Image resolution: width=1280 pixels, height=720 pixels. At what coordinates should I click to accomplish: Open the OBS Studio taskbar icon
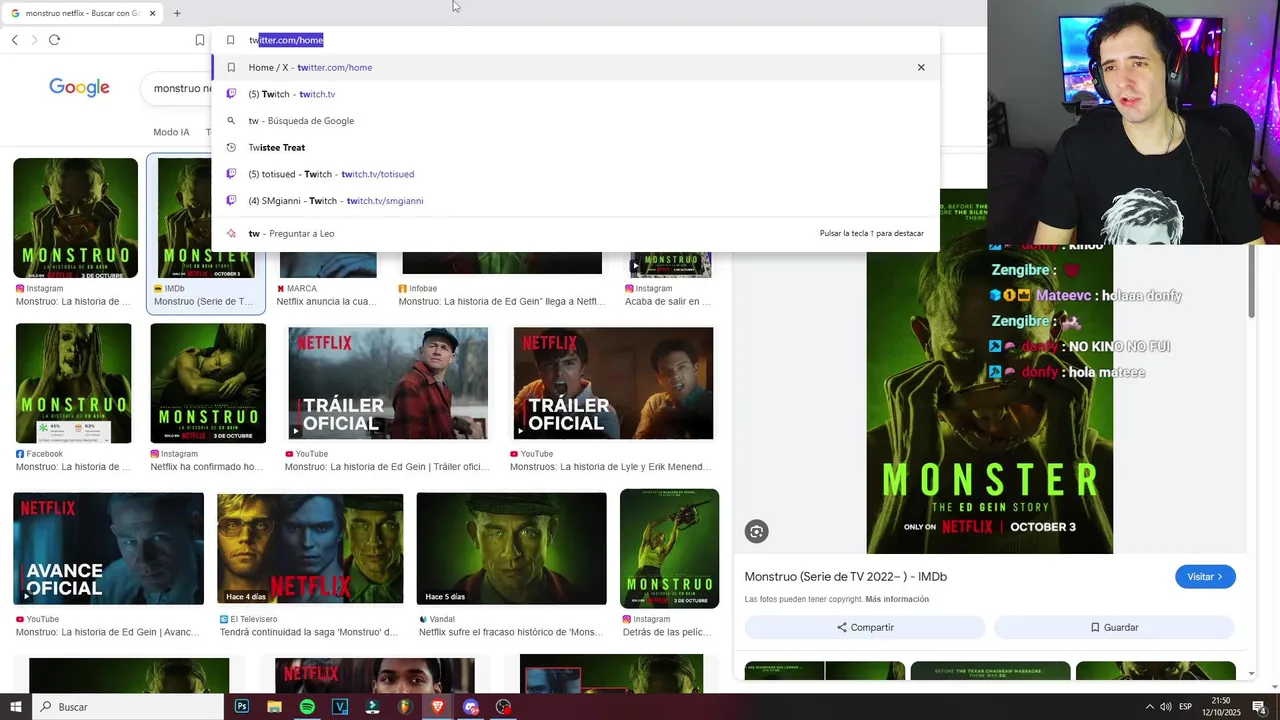504,707
